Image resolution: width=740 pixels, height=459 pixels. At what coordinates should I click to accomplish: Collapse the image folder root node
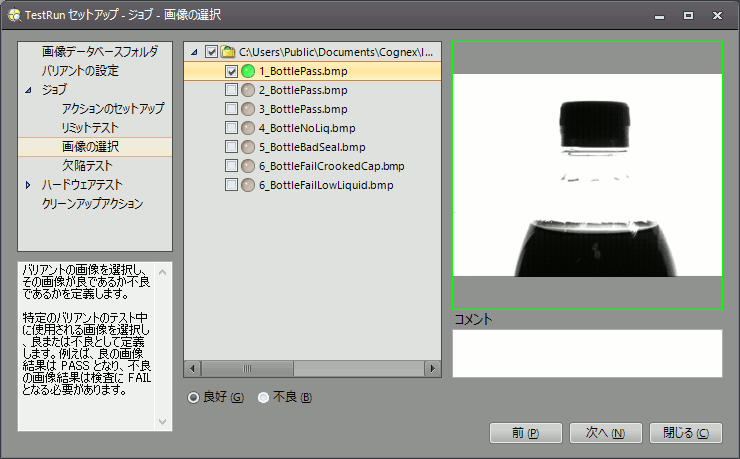193,52
